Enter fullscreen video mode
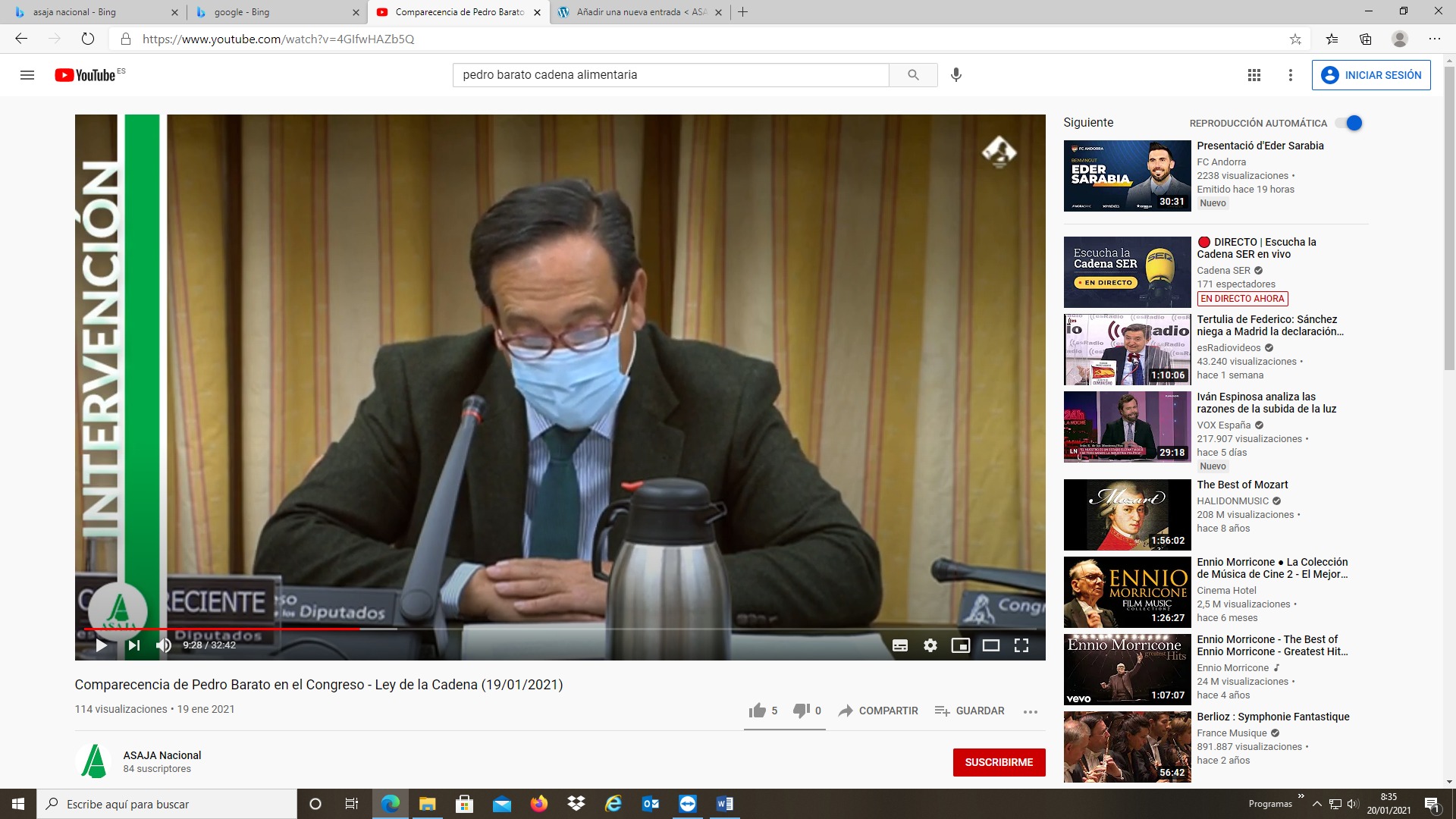The image size is (1456, 819). coord(1021,645)
